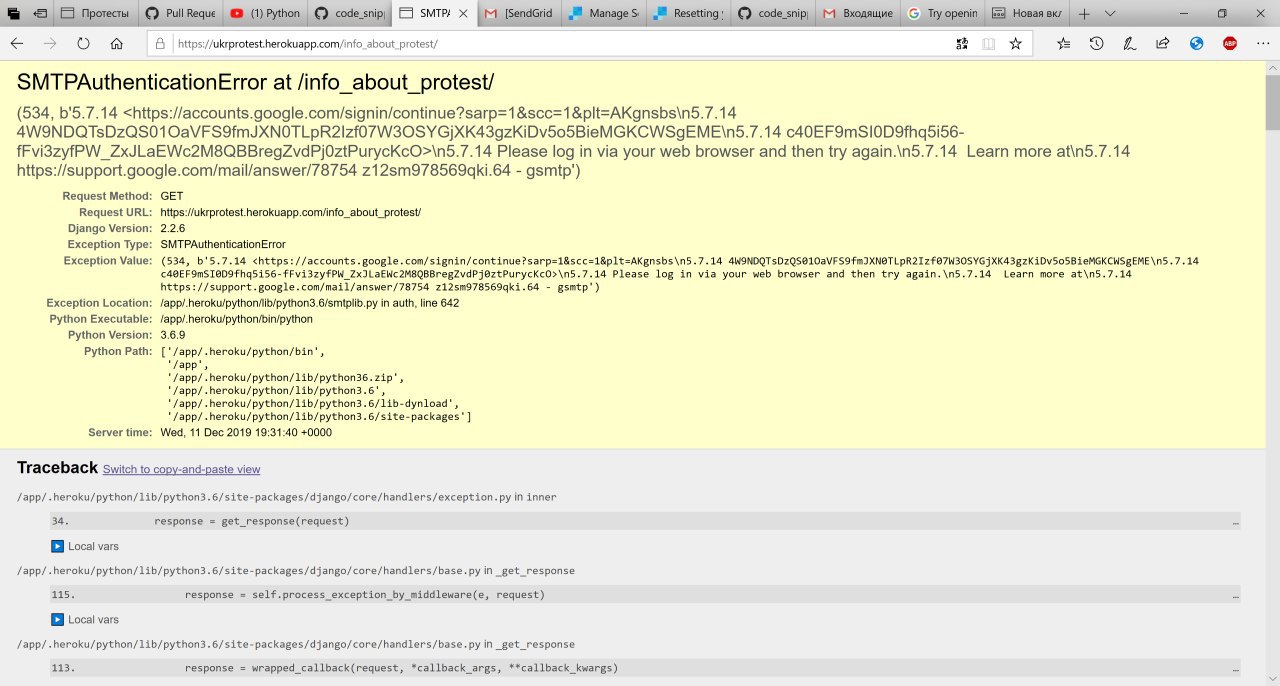Switch to Try opening Google tab

click(x=941, y=14)
